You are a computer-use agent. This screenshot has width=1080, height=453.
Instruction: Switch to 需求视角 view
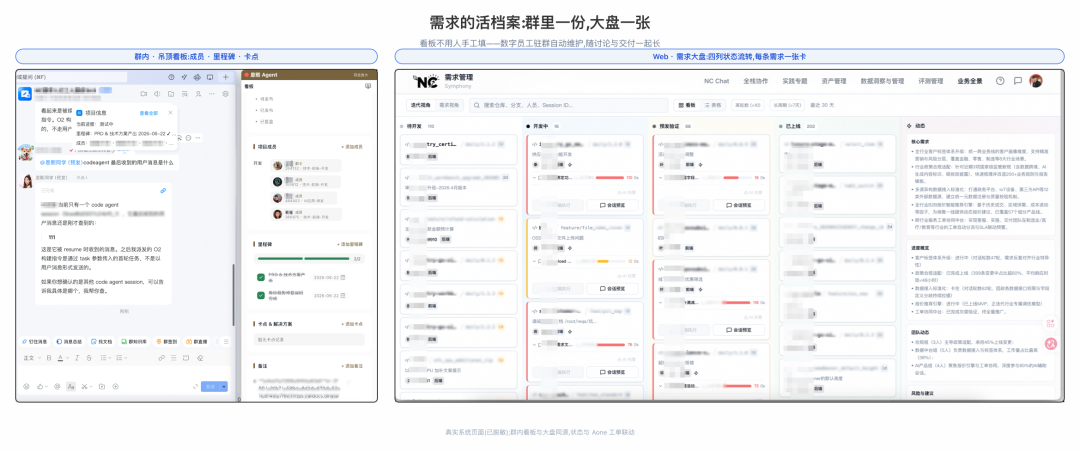[x=450, y=105]
